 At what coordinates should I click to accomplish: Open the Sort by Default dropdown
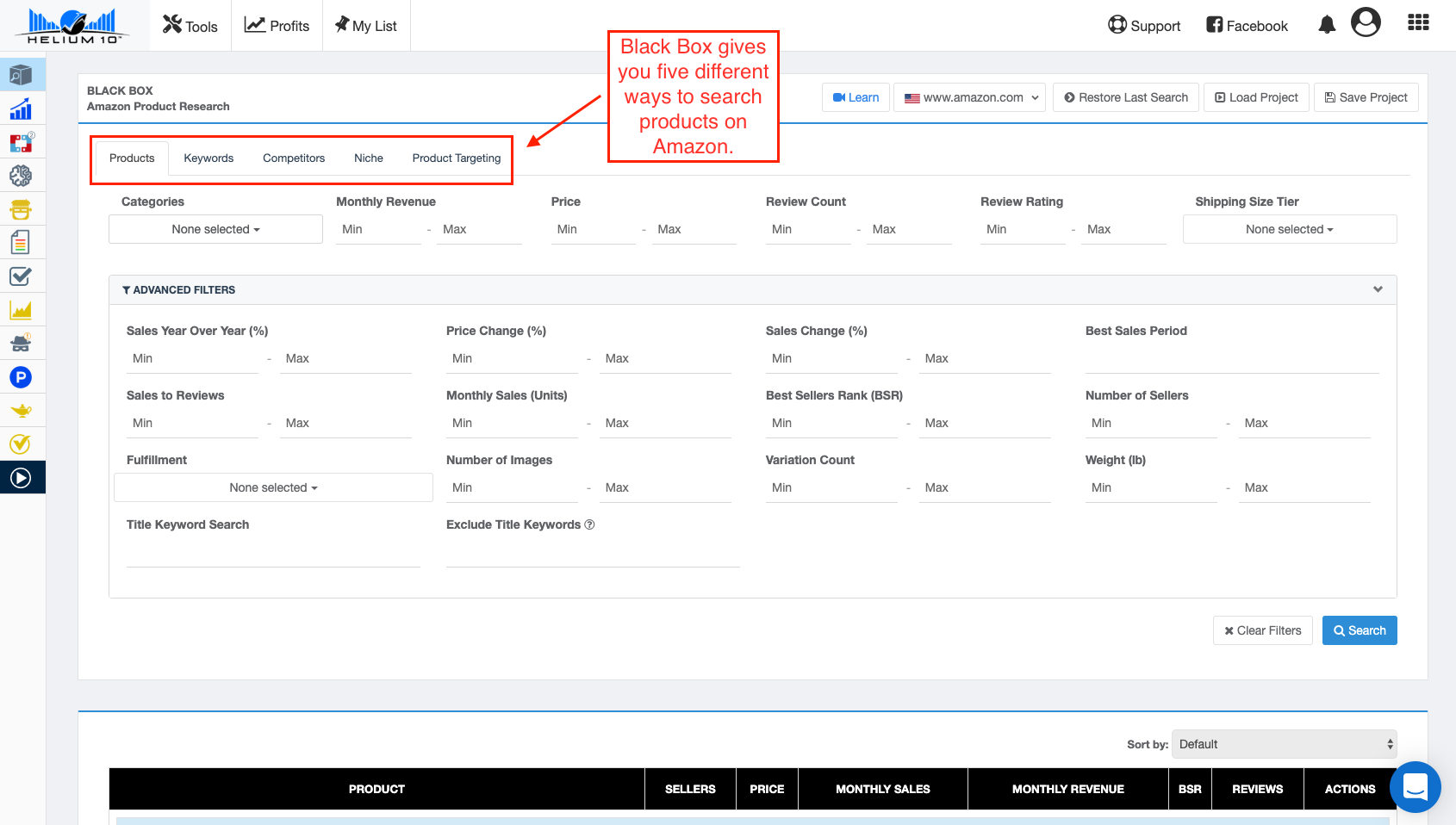click(x=1284, y=744)
